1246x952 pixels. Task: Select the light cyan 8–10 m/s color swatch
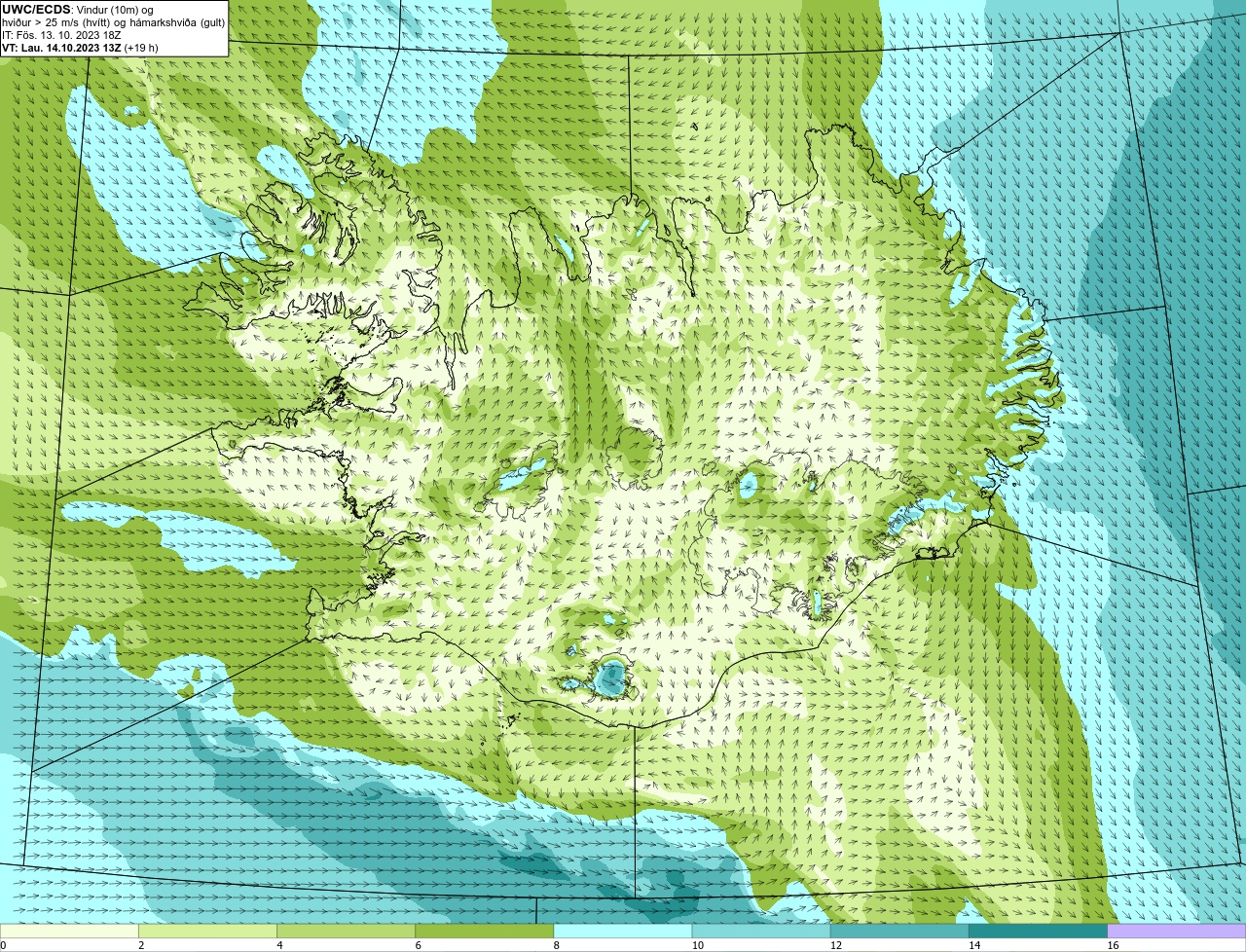[623, 932]
